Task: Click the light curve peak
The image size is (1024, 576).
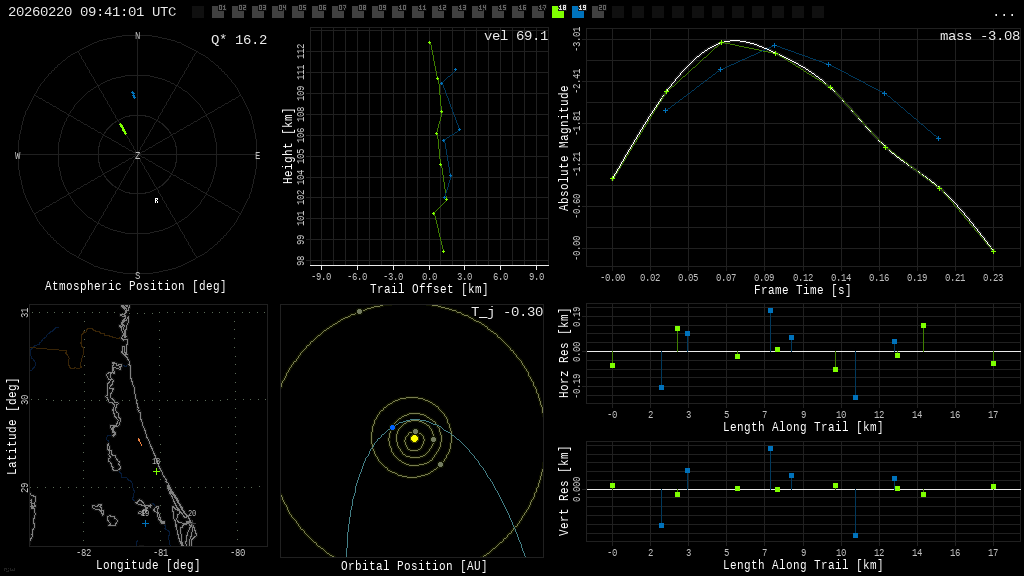Action: [733, 40]
